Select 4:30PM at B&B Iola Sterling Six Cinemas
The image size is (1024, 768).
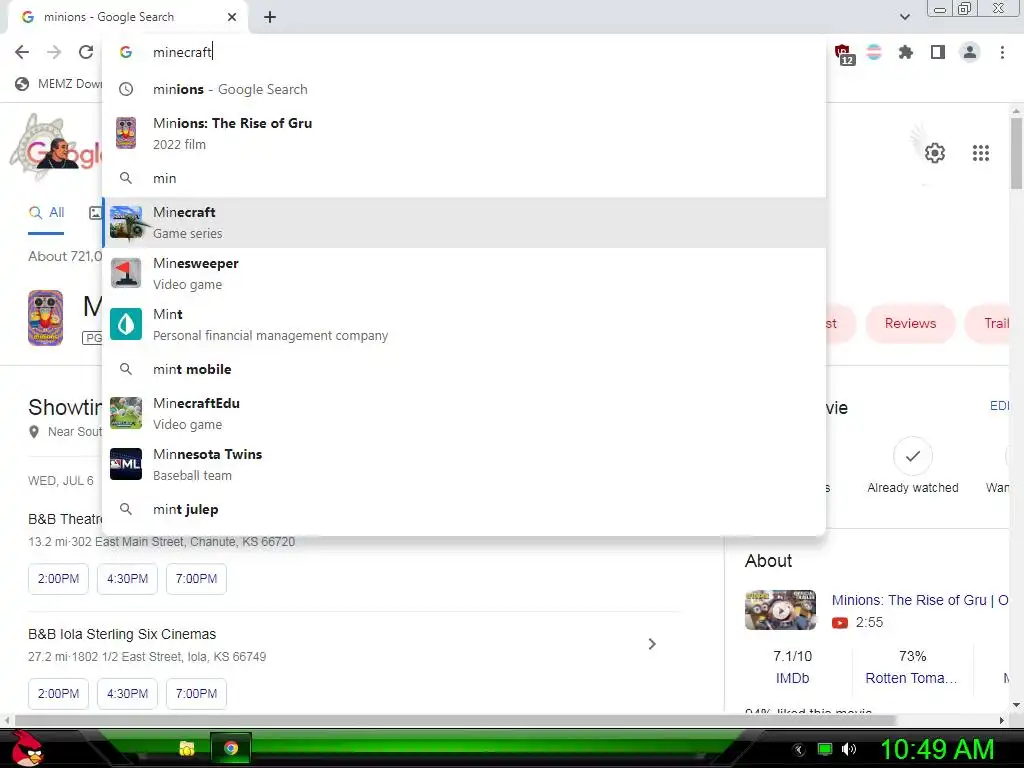point(127,694)
